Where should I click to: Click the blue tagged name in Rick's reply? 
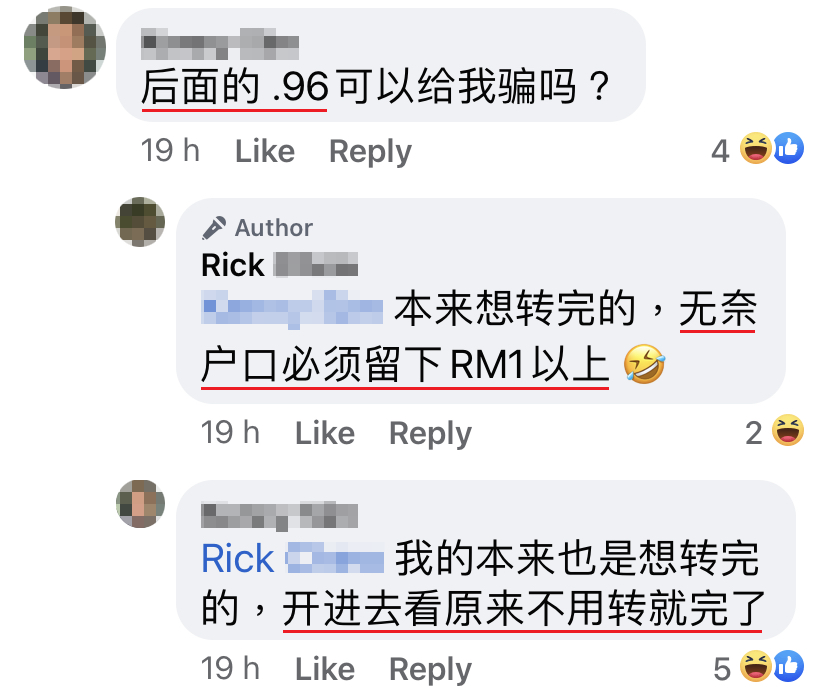292,309
